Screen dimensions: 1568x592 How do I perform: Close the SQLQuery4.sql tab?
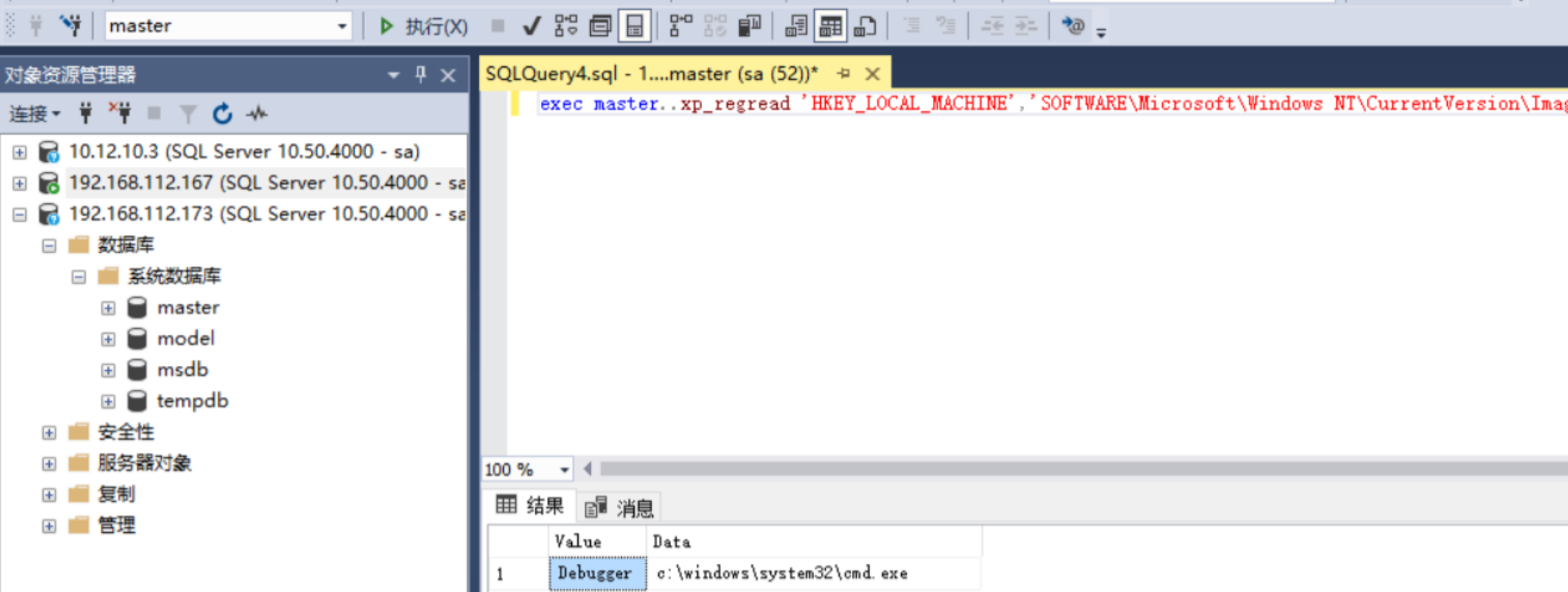click(872, 74)
